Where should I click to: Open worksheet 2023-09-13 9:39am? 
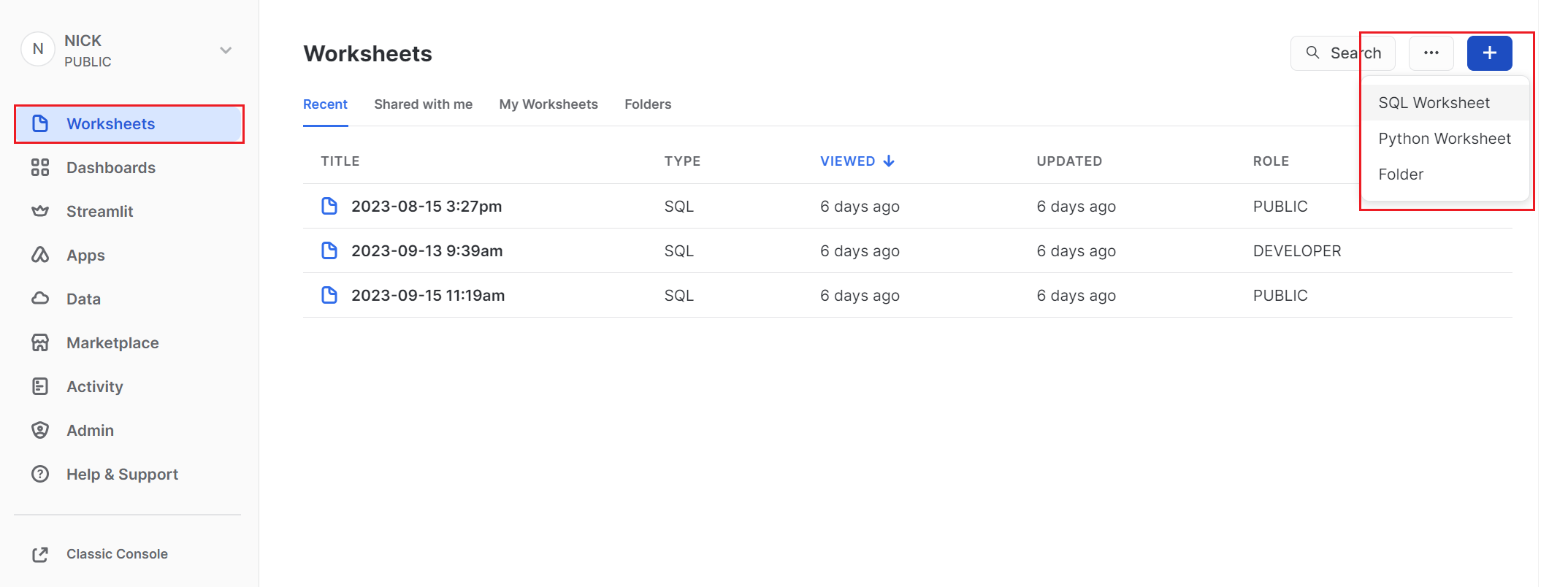pyautogui.click(x=427, y=251)
